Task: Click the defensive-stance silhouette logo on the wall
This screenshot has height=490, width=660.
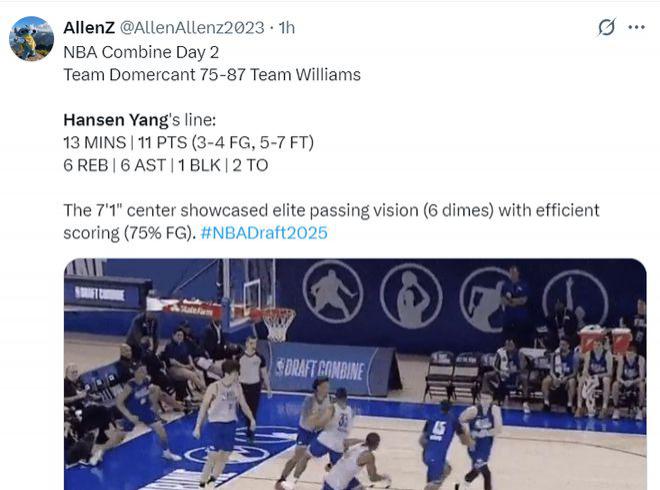Action: pos(333,292)
